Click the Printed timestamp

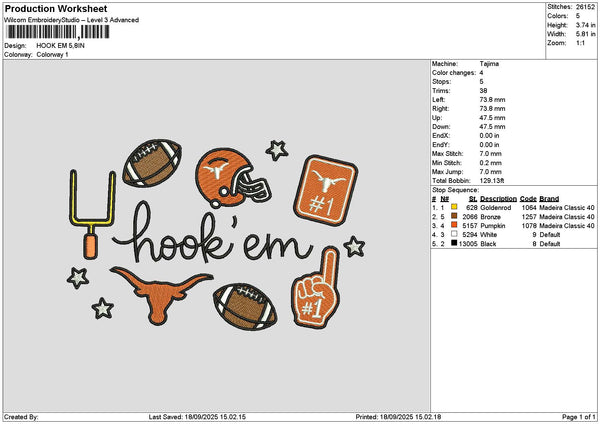point(398,417)
